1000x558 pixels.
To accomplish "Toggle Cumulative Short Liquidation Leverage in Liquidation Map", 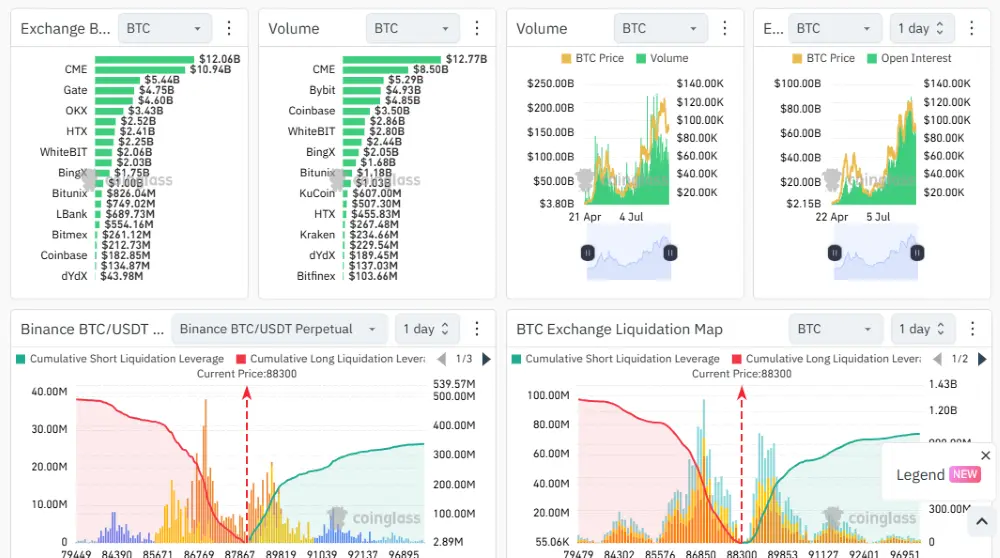I will 615,359.
